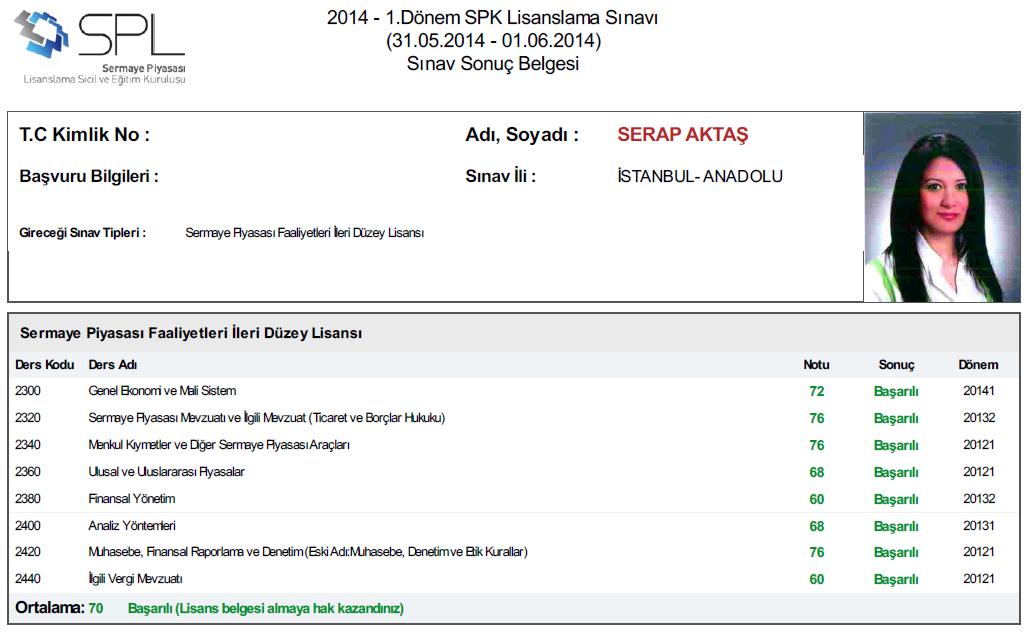Click the 'Notu' column header
Image resolution: width=1033 pixels, height=636 pixels.
coord(816,364)
